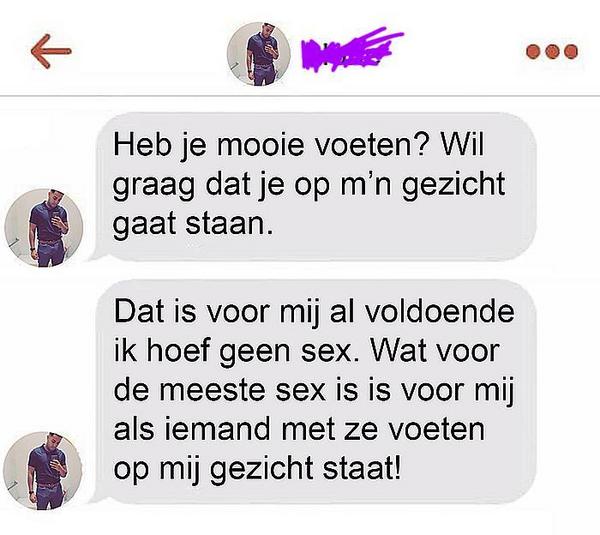
Task: Click the word 'staat!' ending the last message
Action: point(362,468)
